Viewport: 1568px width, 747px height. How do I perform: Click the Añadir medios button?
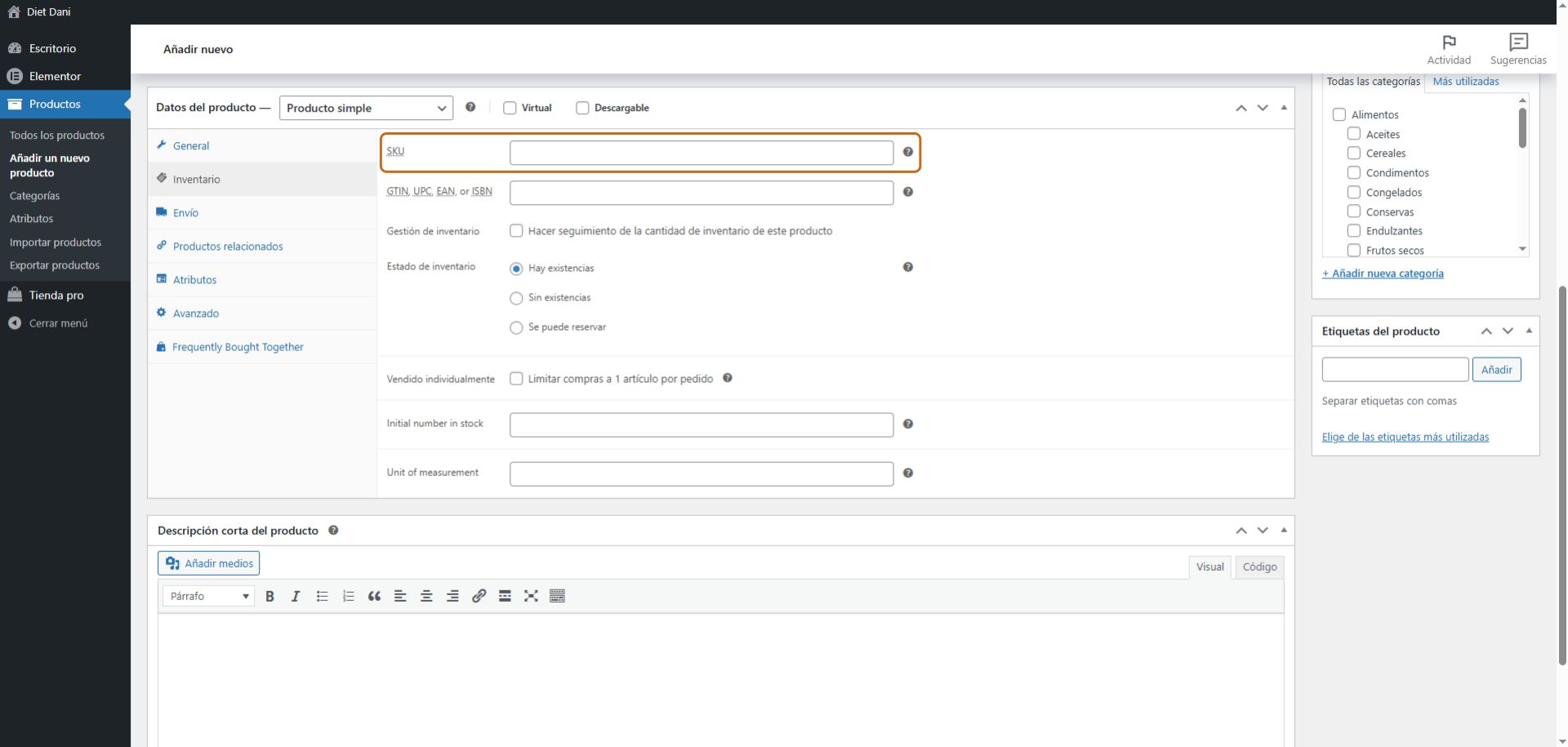click(209, 563)
